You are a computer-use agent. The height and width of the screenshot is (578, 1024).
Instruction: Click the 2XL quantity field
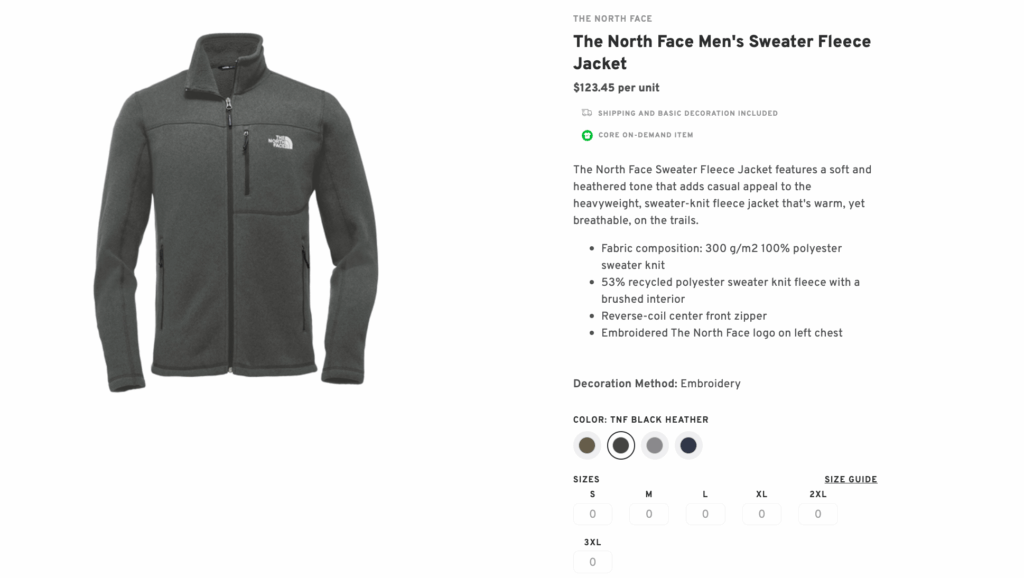pos(818,513)
